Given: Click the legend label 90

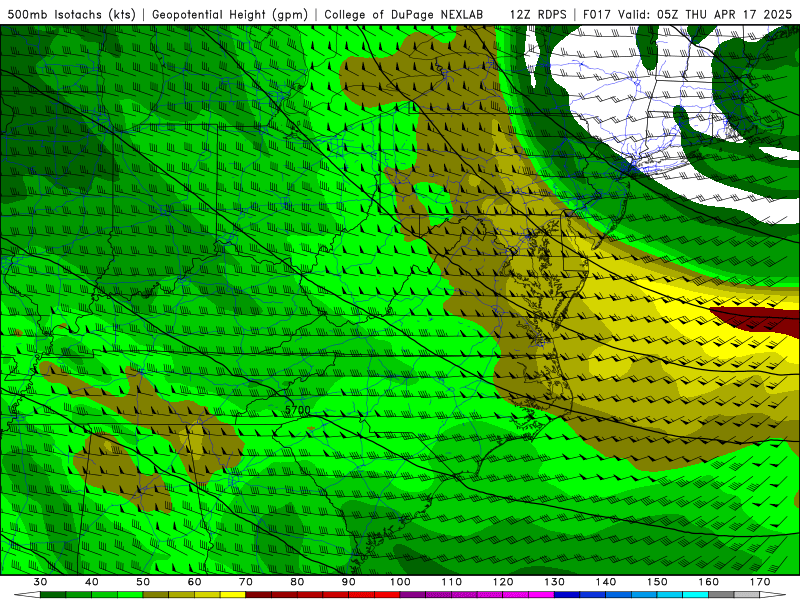Looking at the screenshot, I should (x=348, y=582).
